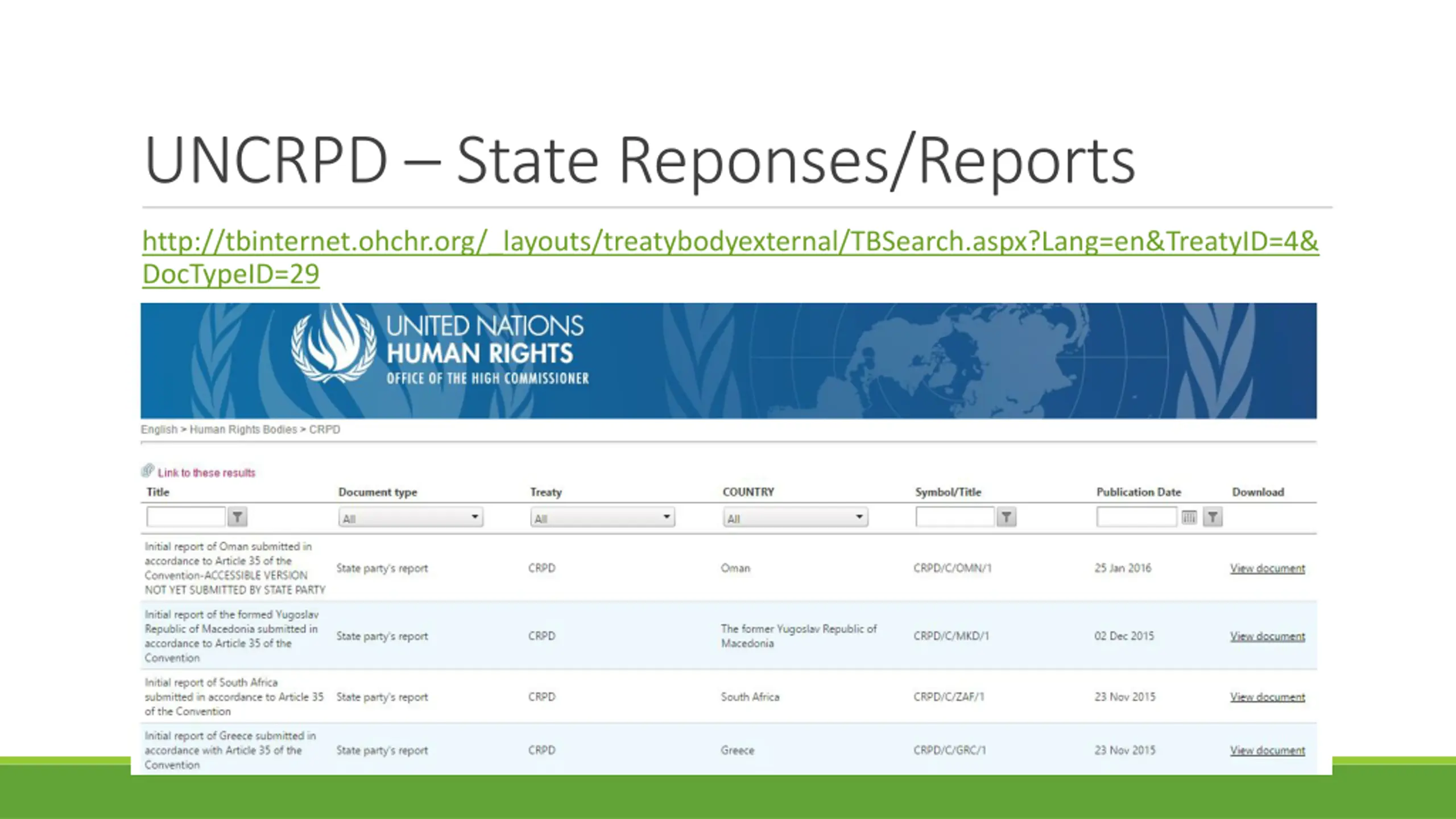The width and height of the screenshot is (1456, 819).
Task: Click the Oman country cell
Action: pos(735,568)
